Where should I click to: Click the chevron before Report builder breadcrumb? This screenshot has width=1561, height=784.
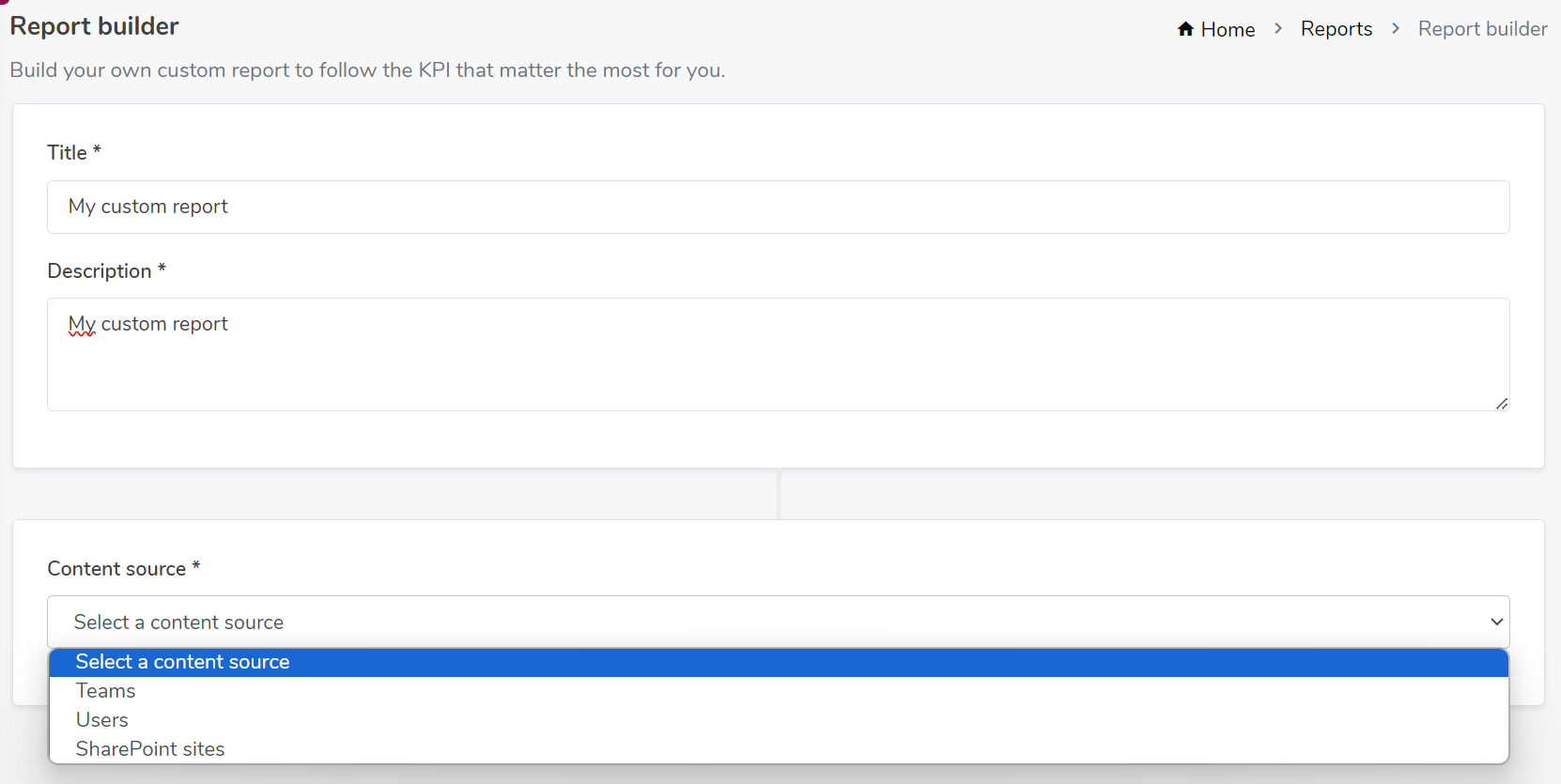coord(1396,29)
